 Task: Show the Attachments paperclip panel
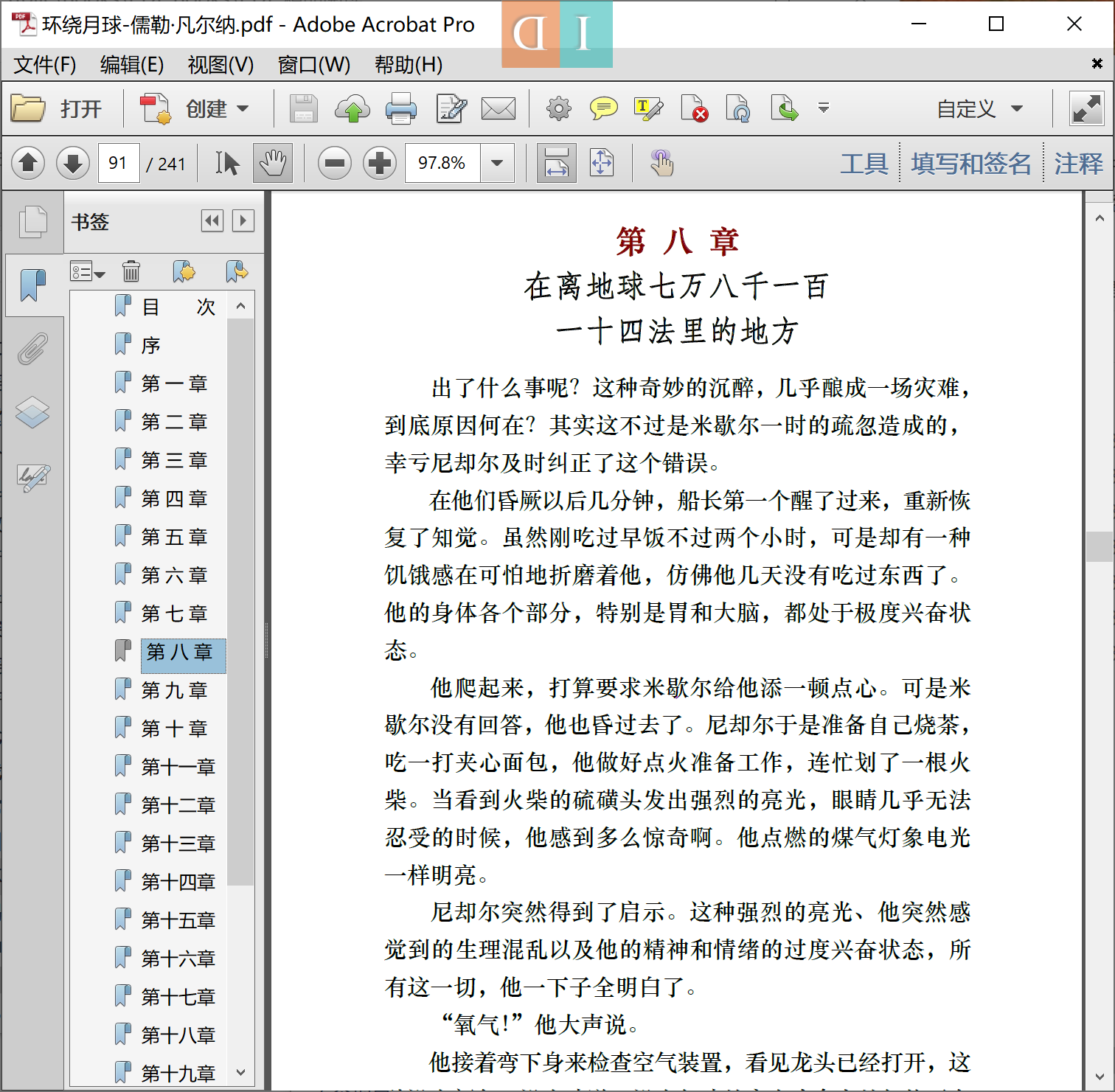[x=33, y=349]
